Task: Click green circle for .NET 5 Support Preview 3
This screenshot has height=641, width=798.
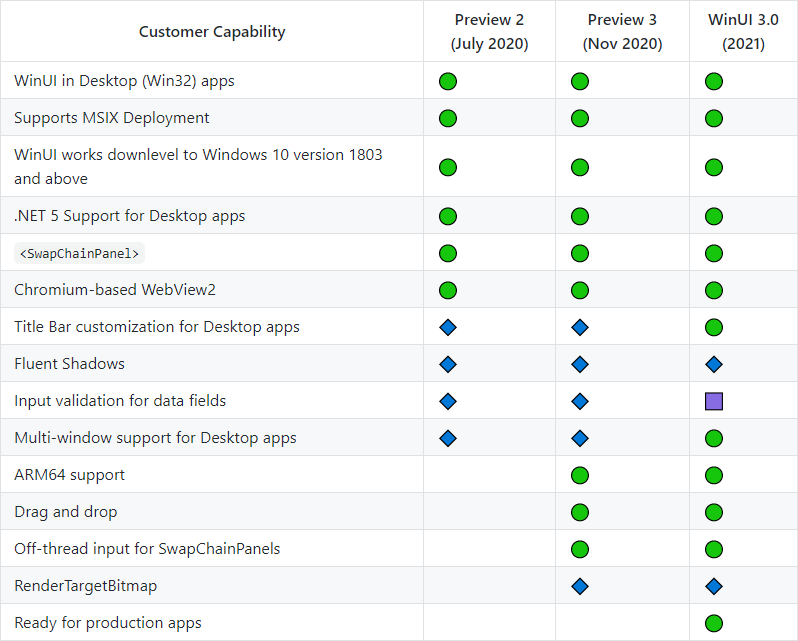Action: pyautogui.click(x=580, y=216)
